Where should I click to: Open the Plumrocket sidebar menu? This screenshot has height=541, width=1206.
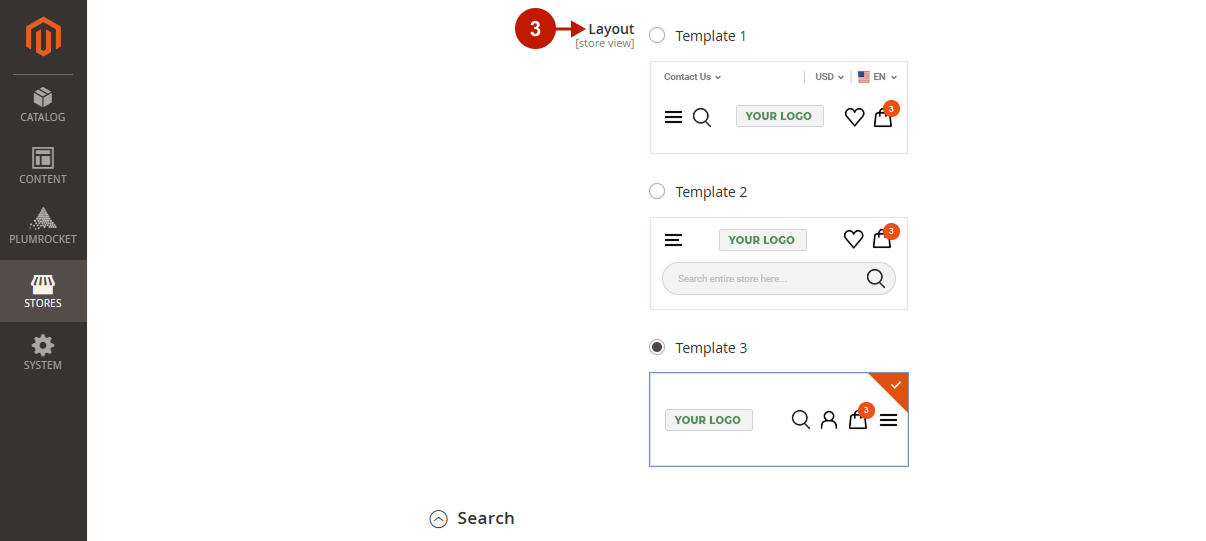click(43, 227)
